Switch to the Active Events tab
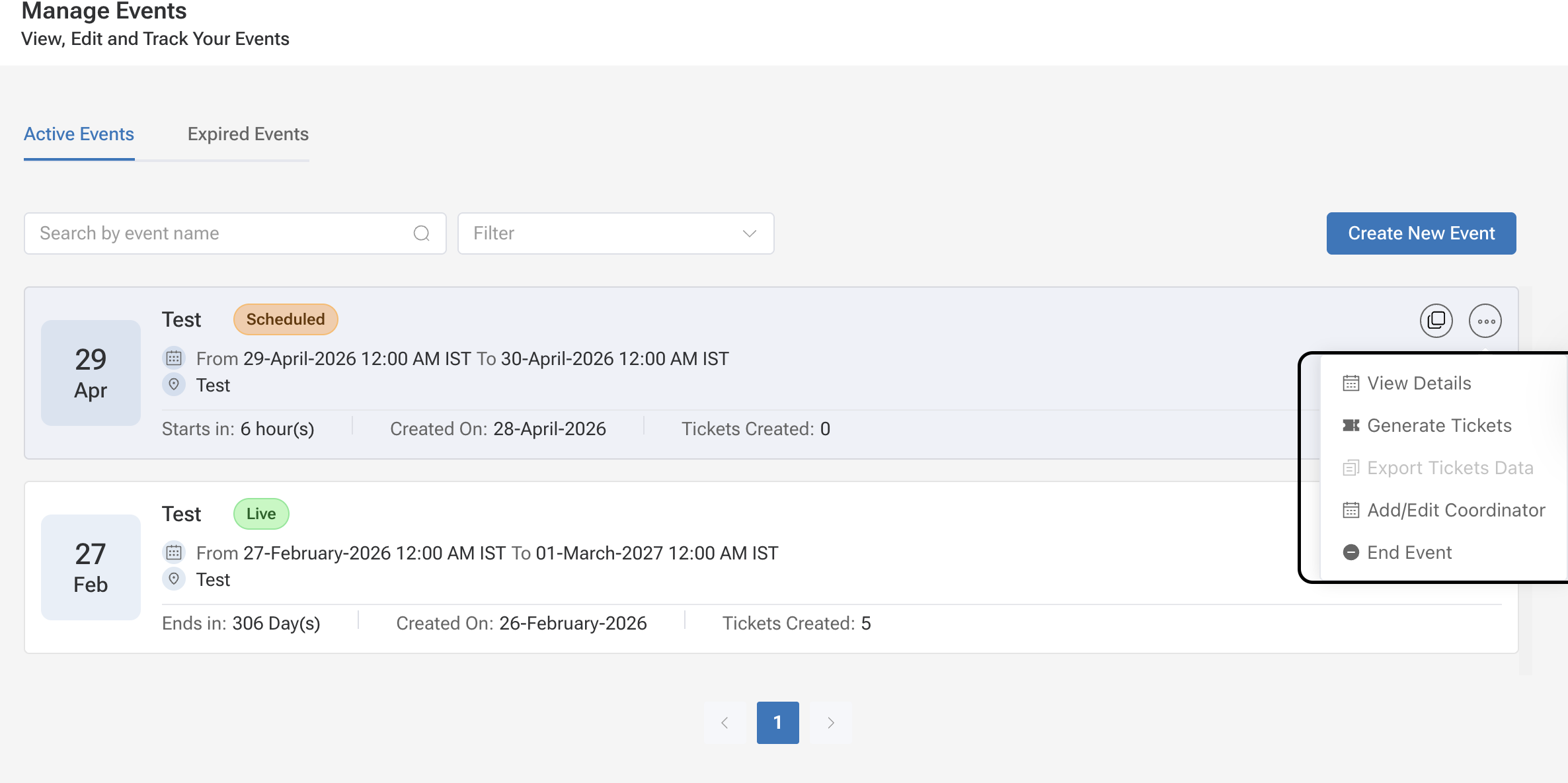 (79, 134)
